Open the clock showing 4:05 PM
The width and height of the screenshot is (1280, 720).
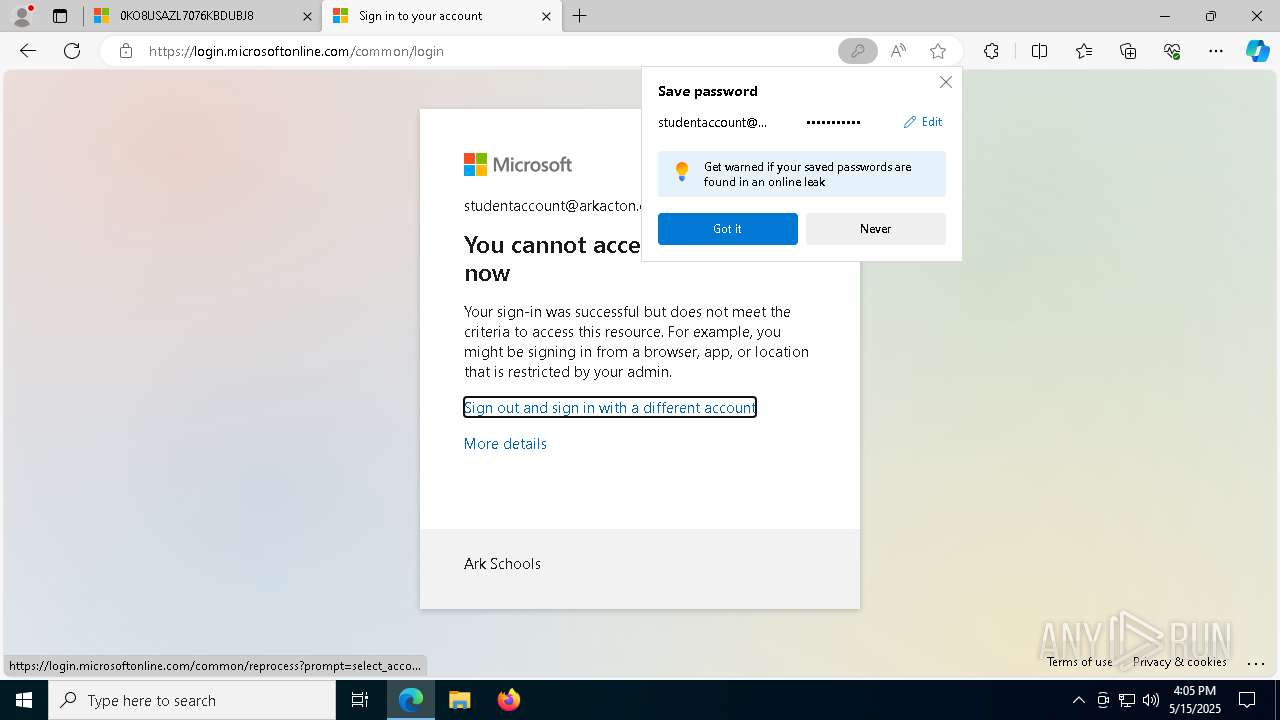pyautogui.click(x=1194, y=700)
